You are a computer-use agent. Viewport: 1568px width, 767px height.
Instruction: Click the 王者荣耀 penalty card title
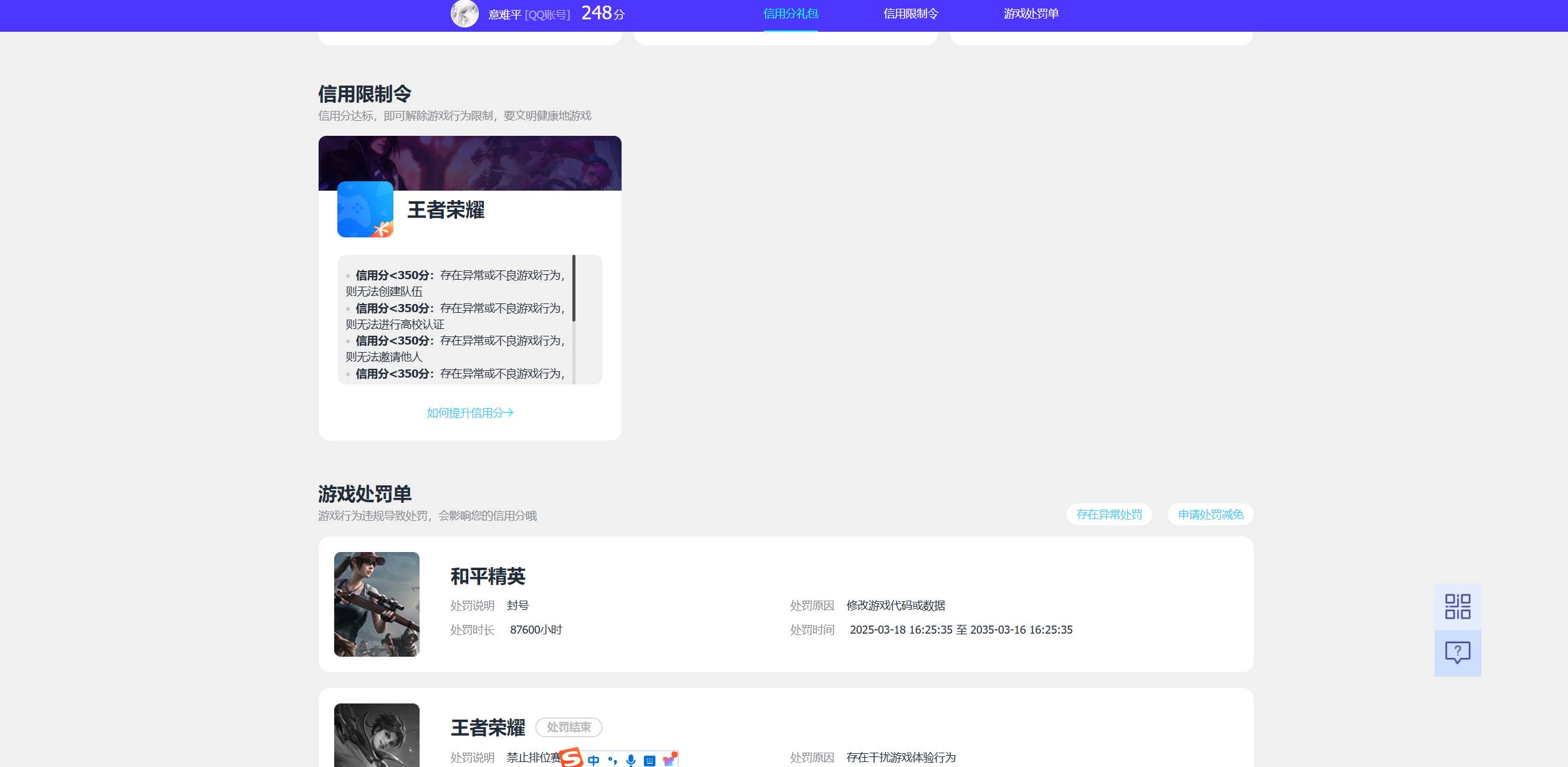(x=488, y=728)
